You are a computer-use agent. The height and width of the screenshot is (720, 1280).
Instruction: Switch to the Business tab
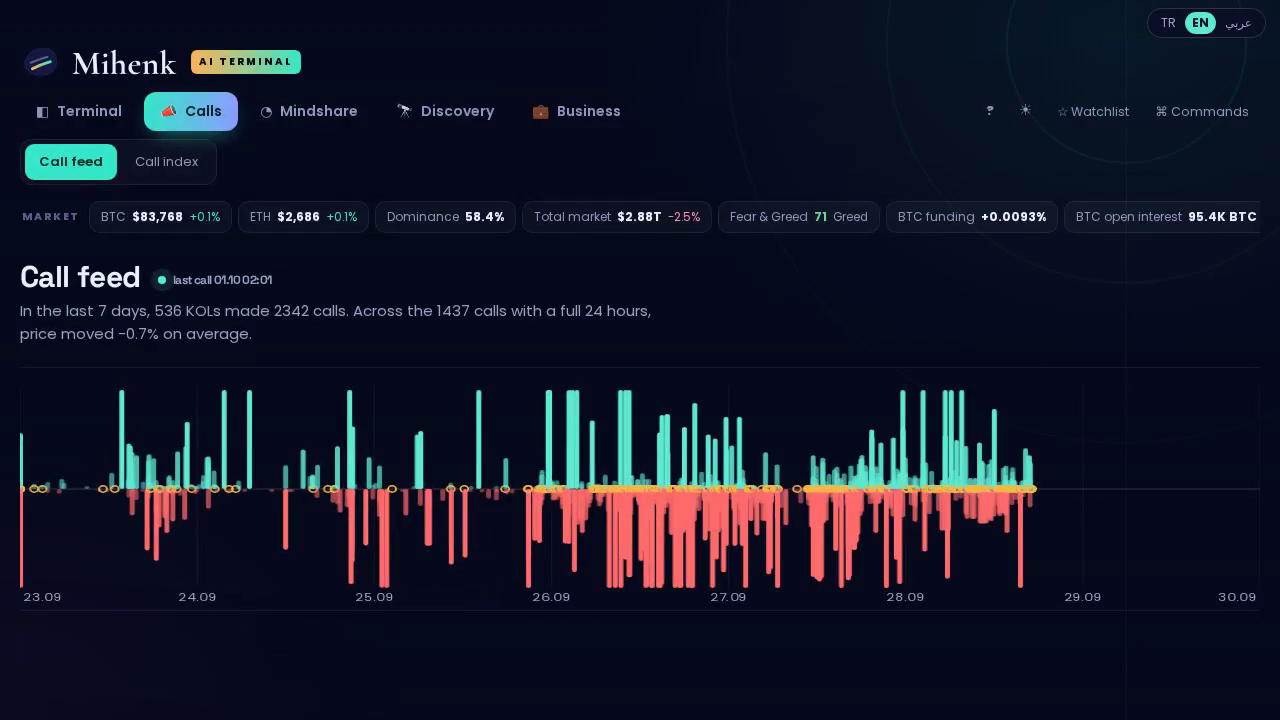point(576,111)
